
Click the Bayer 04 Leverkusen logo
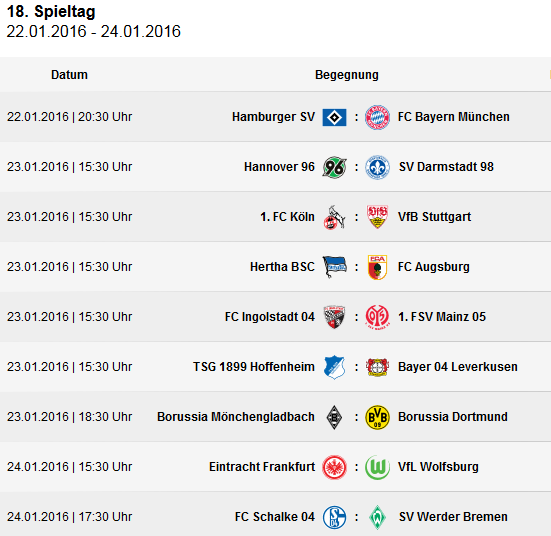coord(377,367)
